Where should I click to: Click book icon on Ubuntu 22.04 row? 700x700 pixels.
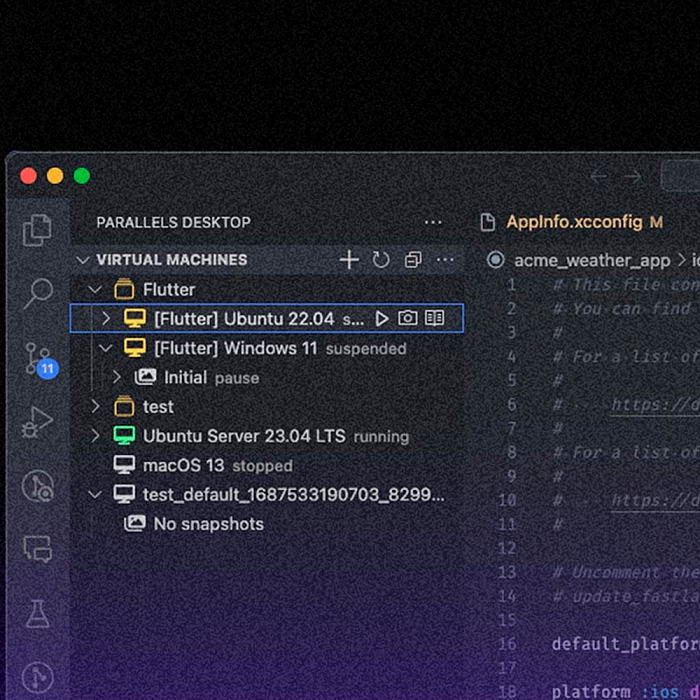tap(434, 318)
